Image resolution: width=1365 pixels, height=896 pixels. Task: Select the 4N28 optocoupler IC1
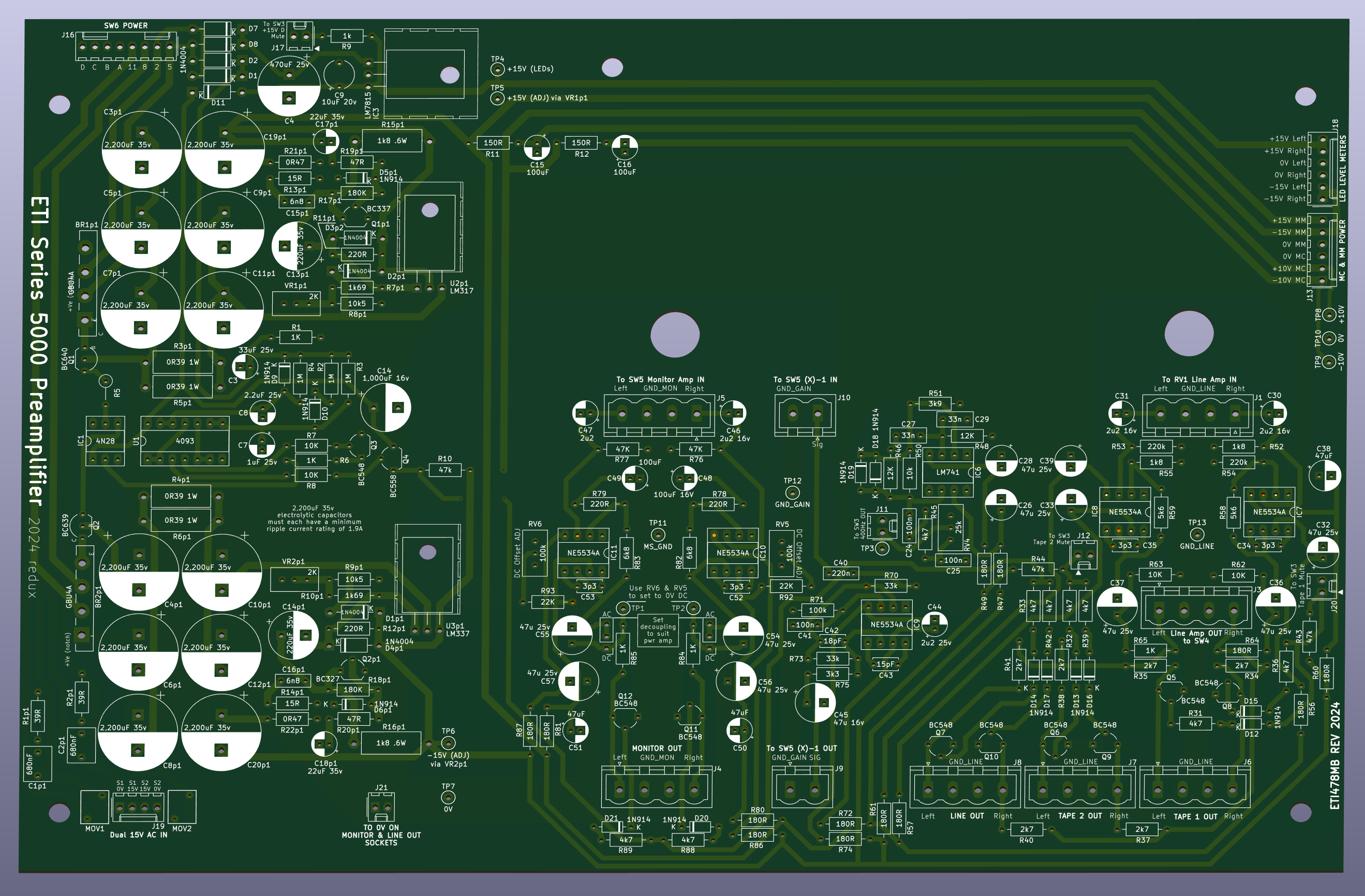pos(105,441)
